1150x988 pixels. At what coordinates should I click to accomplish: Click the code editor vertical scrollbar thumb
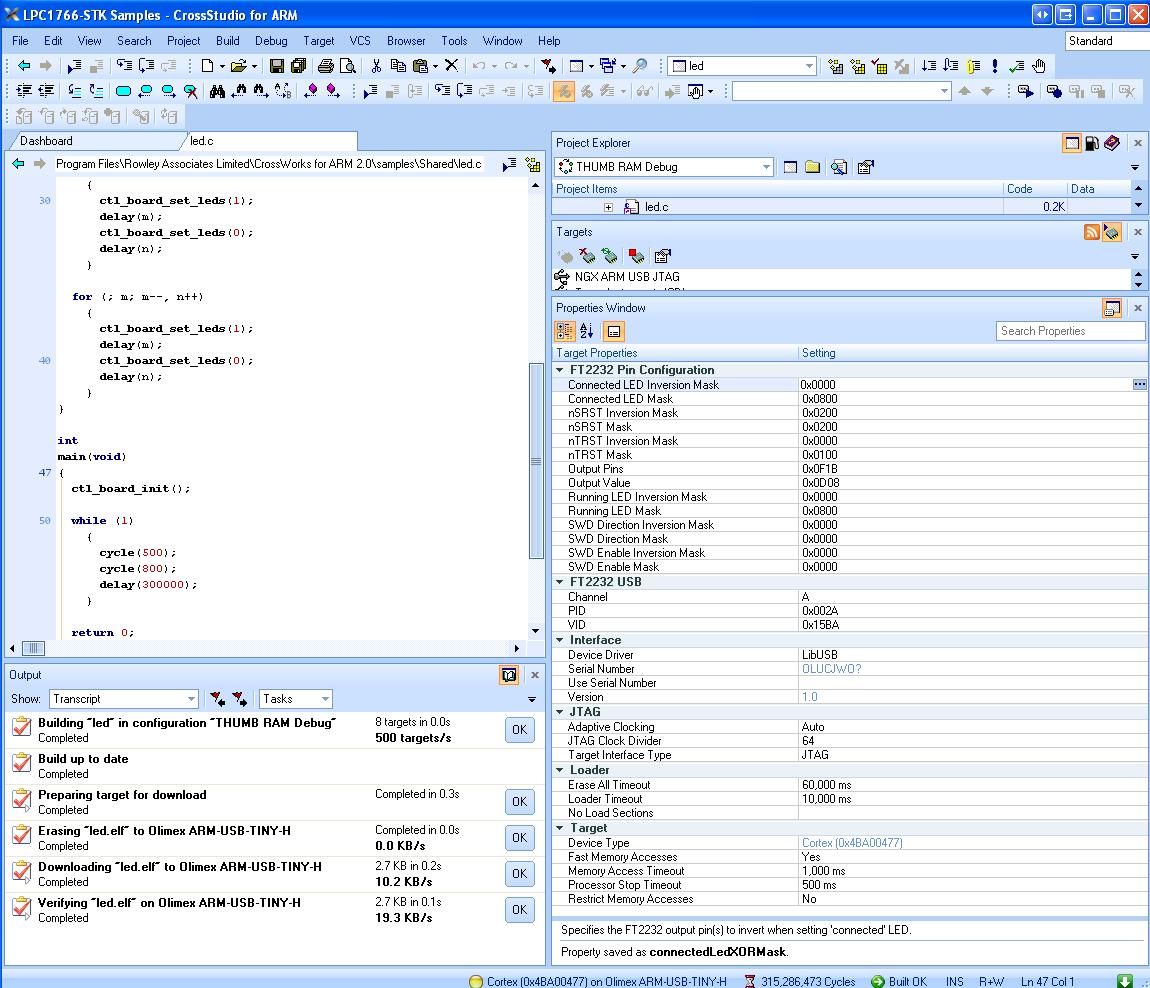(x=536, y=460)
